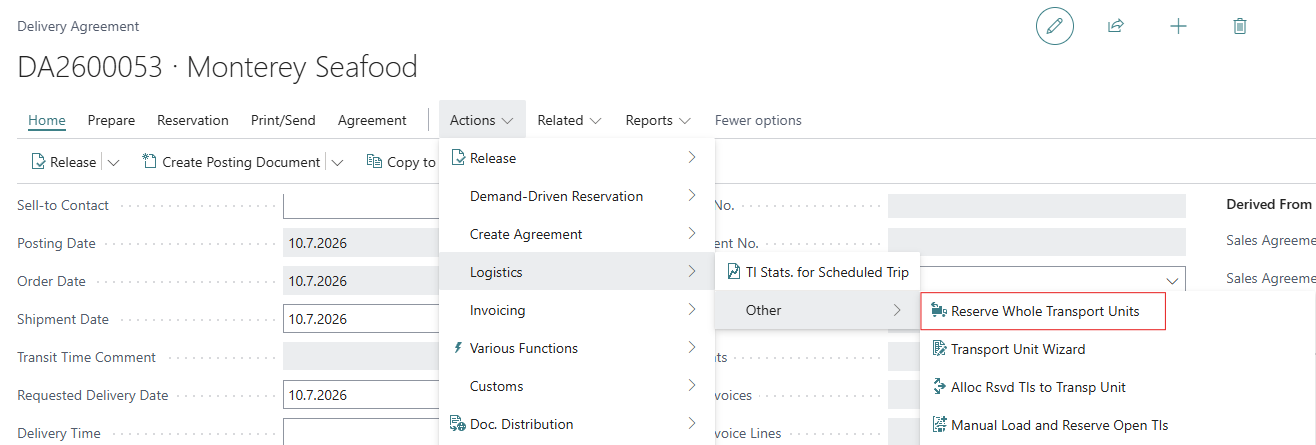
Task: Open the Actions dropdown menu
Action: [x=482, y=120]
